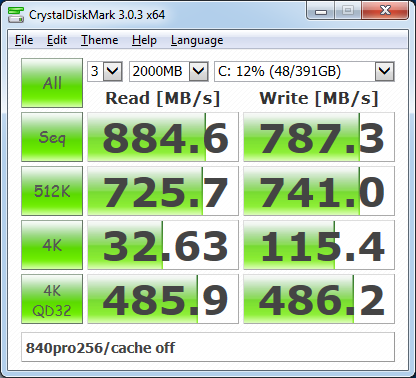Click Seq read result 884.6

[x=163, y=137]
